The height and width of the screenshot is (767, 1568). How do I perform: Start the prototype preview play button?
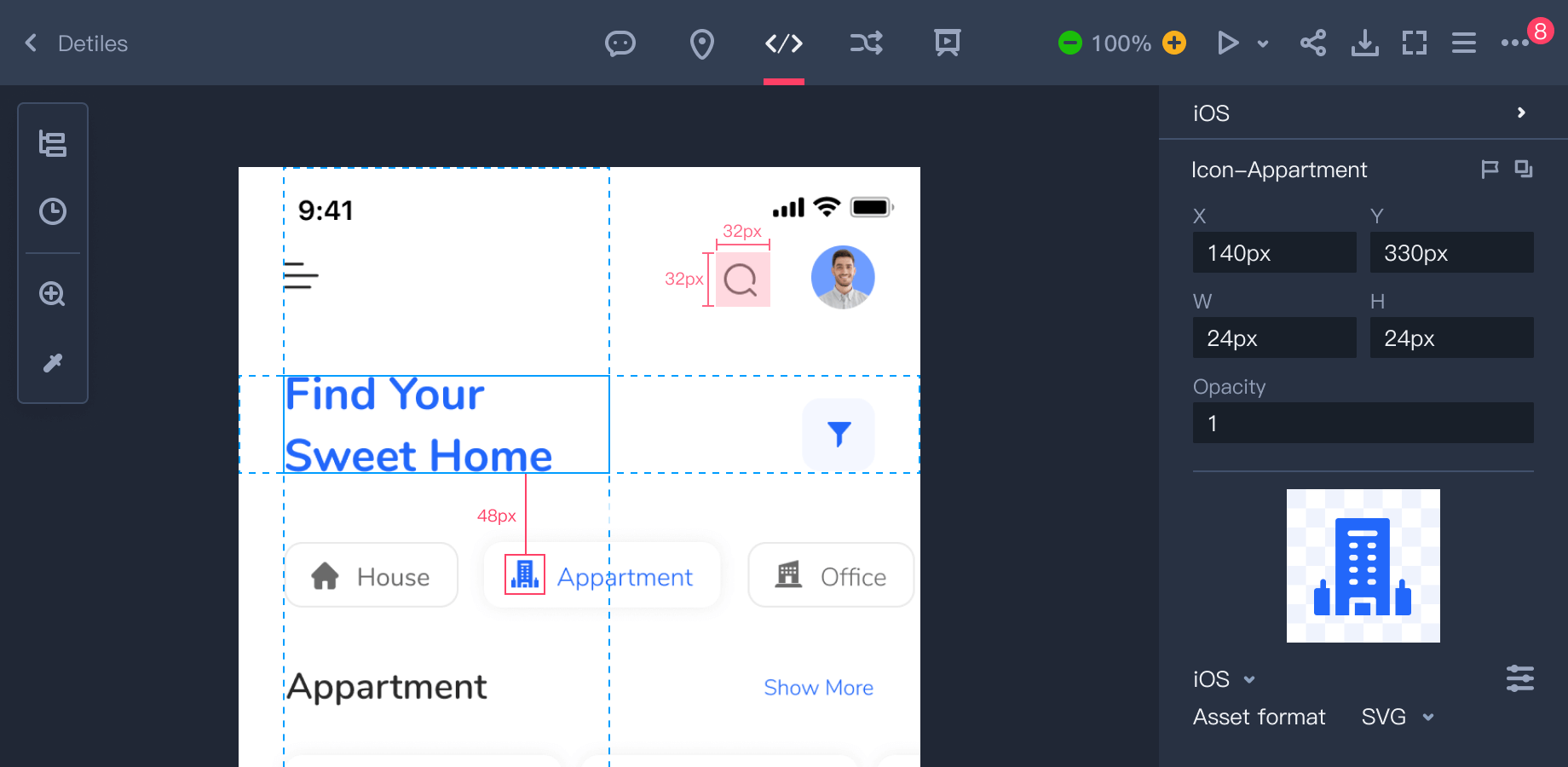point(1227,43)
